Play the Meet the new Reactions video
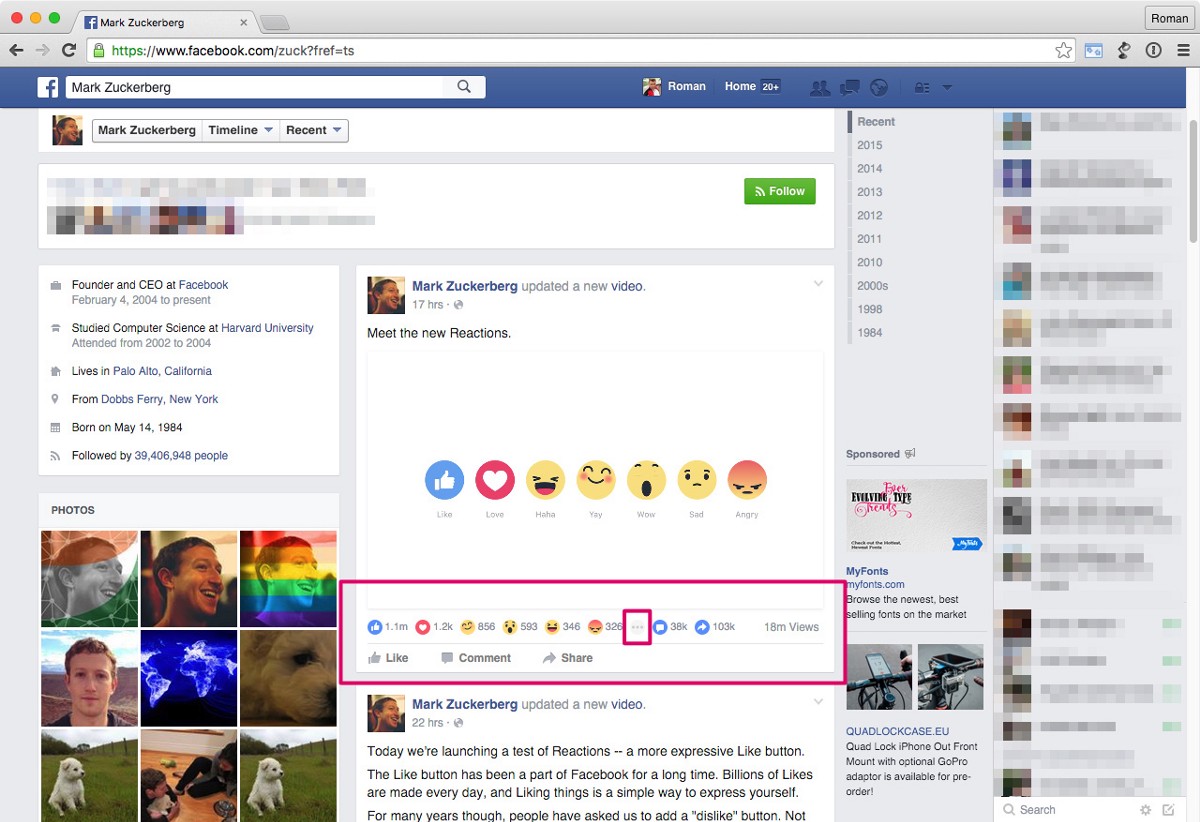Screen dimensions: 1200x822 (x=595, y=479)
